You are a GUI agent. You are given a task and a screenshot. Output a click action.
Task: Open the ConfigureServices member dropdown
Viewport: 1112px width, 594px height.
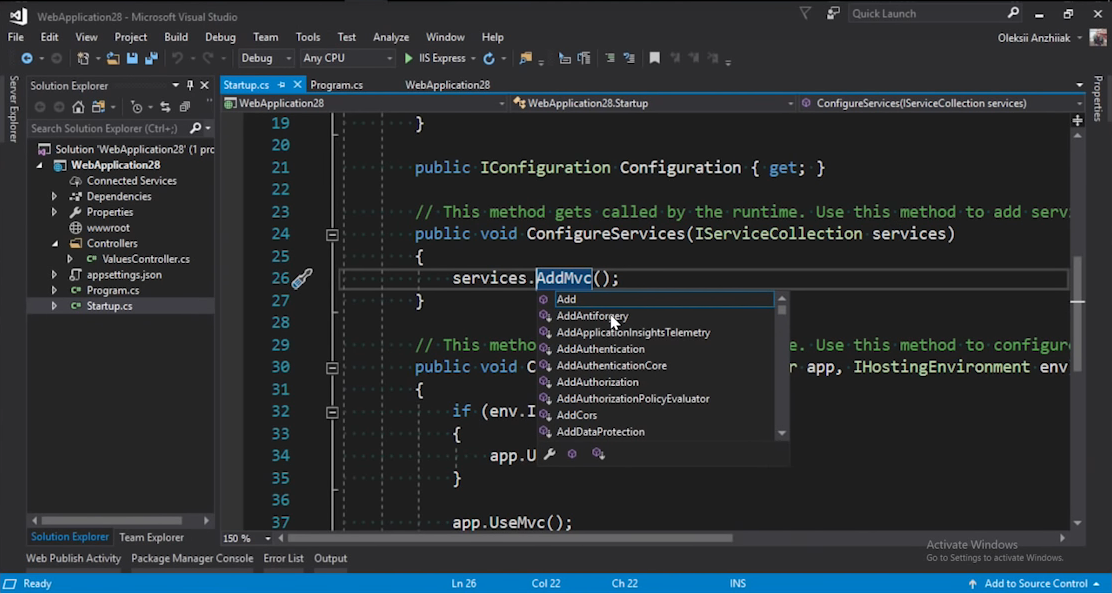(x=942, y=103)
